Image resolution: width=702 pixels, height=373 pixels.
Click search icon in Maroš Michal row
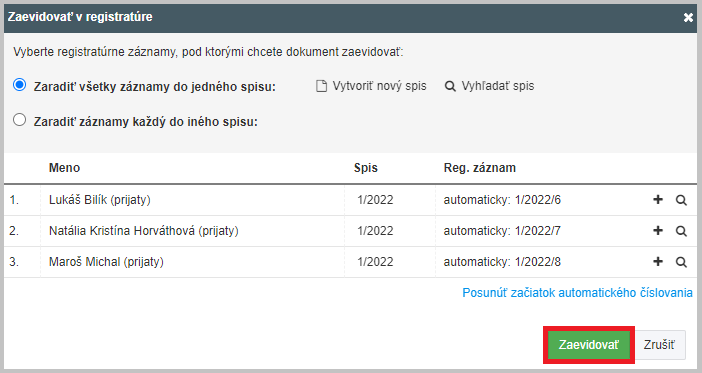click(681, 262)
